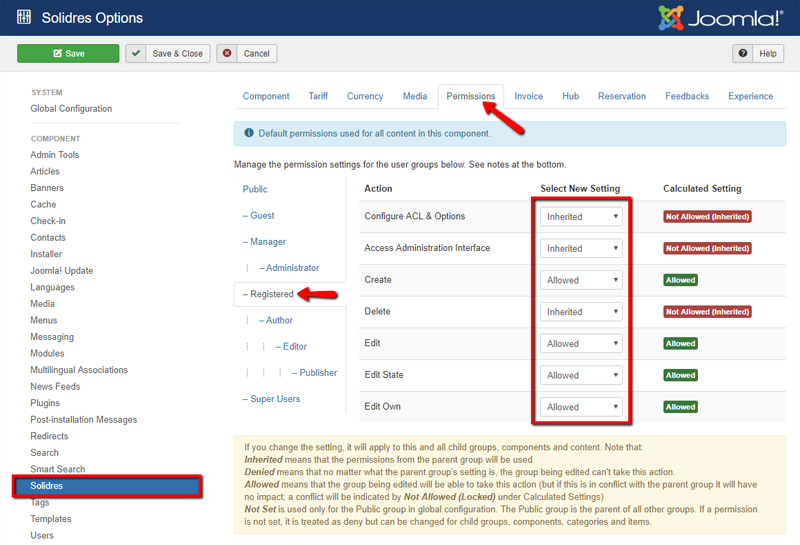The height and width of the screenshot is (545, 800).
Task: Open Menus component options
Action: (x=44, y=320)
